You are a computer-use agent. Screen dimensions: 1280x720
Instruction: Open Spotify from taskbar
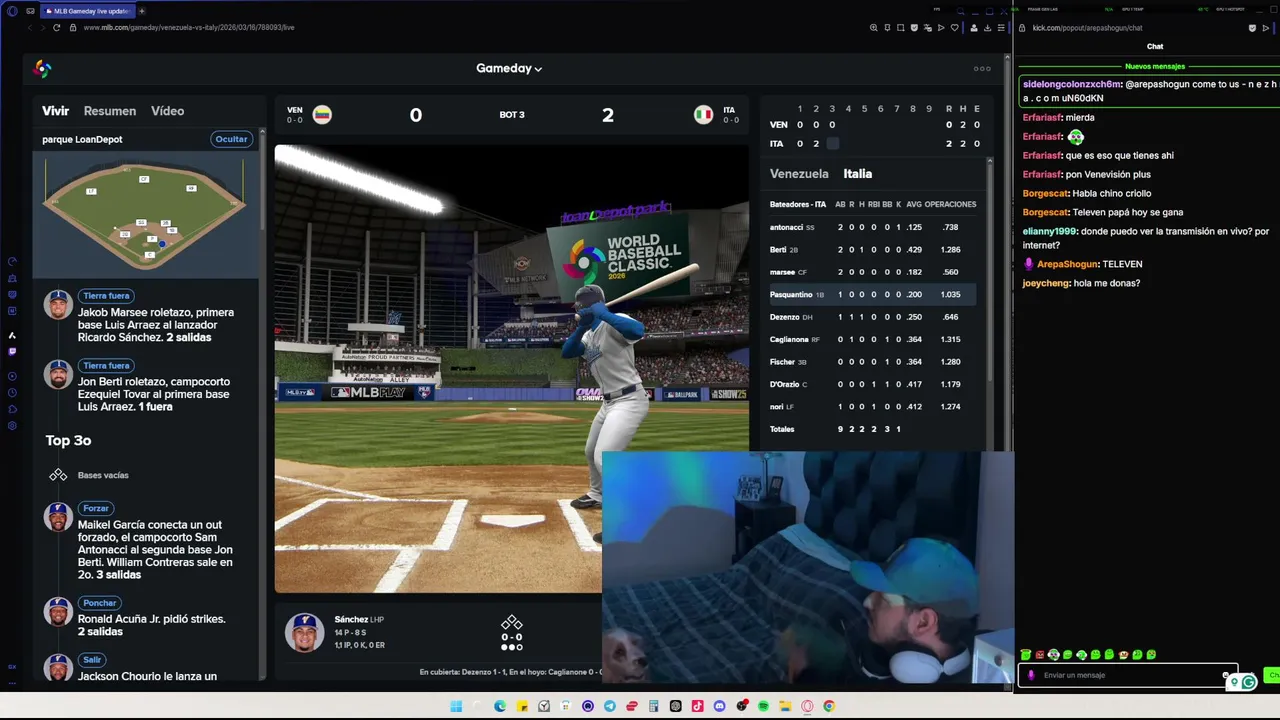tap(763, 706)
